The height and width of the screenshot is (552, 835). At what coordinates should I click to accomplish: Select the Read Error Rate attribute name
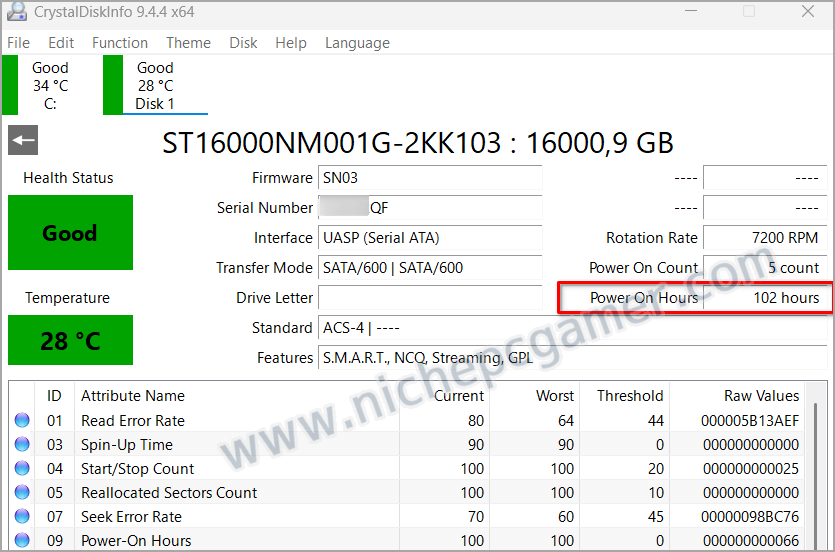133,421
